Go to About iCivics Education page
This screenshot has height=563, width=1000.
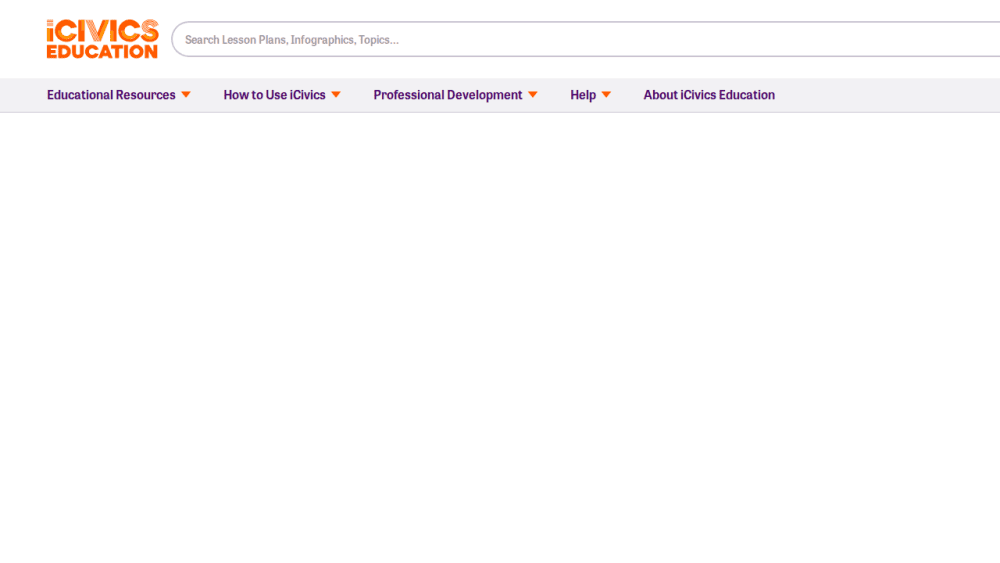point(709,95)
